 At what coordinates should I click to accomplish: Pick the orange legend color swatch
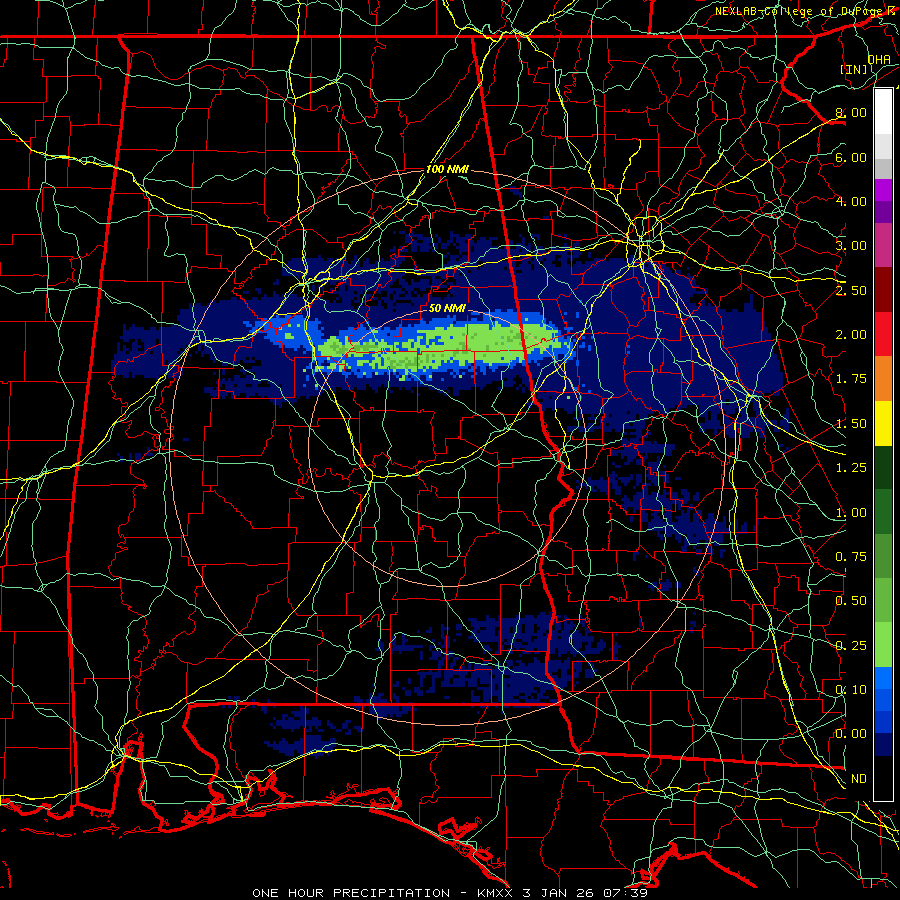[883, 379]
